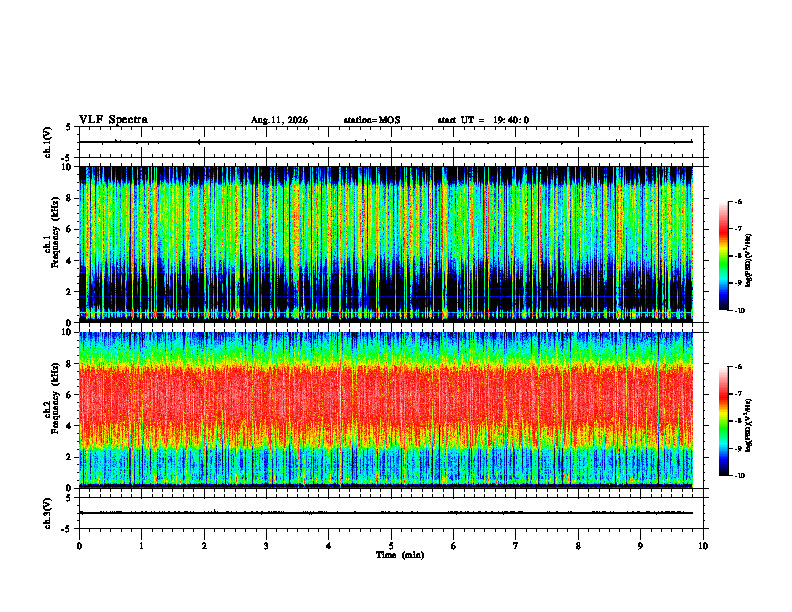
Task: Click the ch.1 spectrogram color scale bar
Action: tap(723, 256)
